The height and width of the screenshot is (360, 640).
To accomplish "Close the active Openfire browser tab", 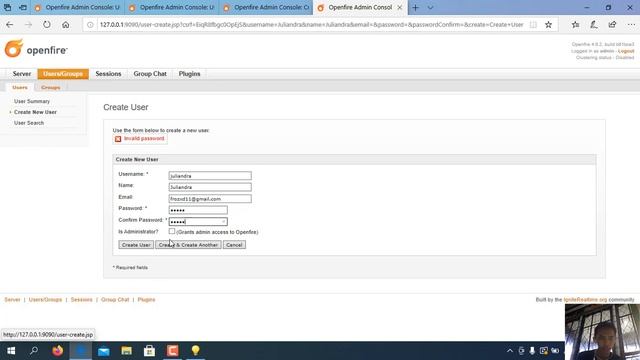I will point(400,7).
